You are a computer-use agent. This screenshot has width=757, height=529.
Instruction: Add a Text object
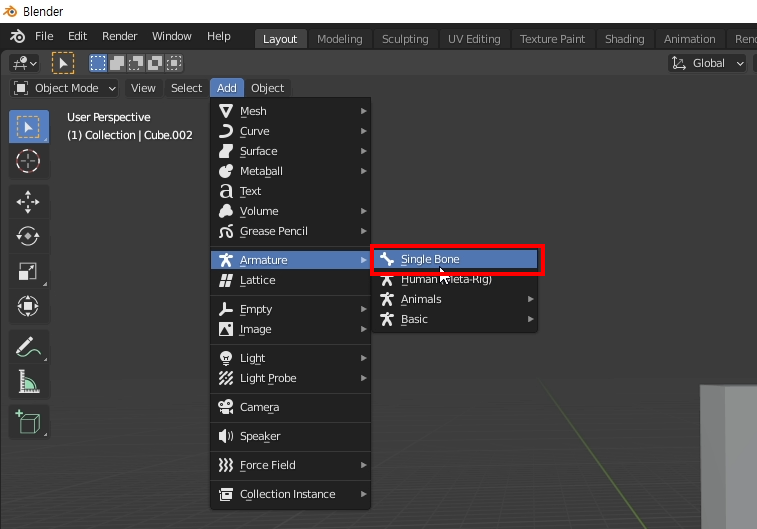291,191
